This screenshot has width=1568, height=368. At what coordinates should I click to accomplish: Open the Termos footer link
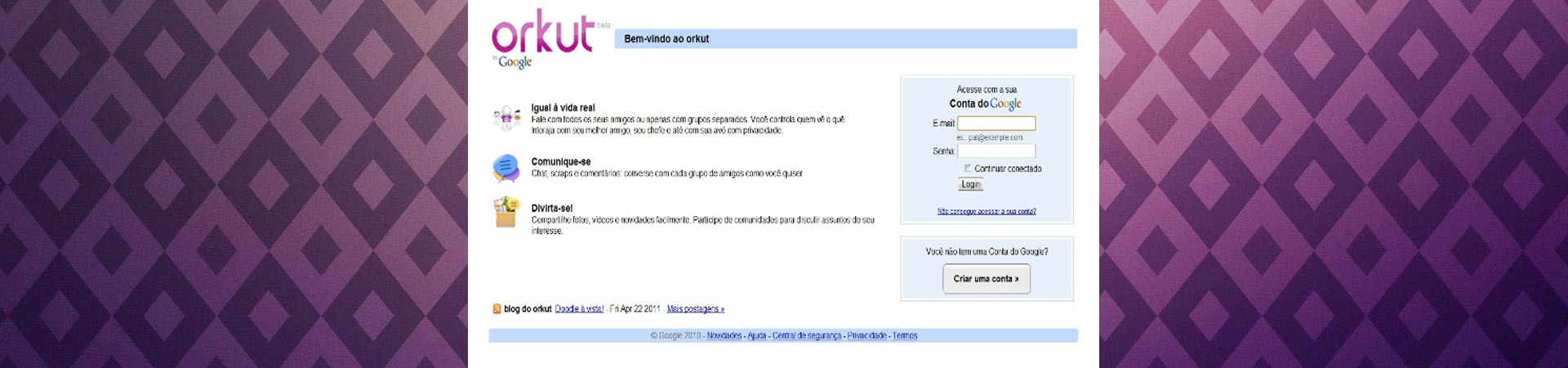click(x=905, y=336)
